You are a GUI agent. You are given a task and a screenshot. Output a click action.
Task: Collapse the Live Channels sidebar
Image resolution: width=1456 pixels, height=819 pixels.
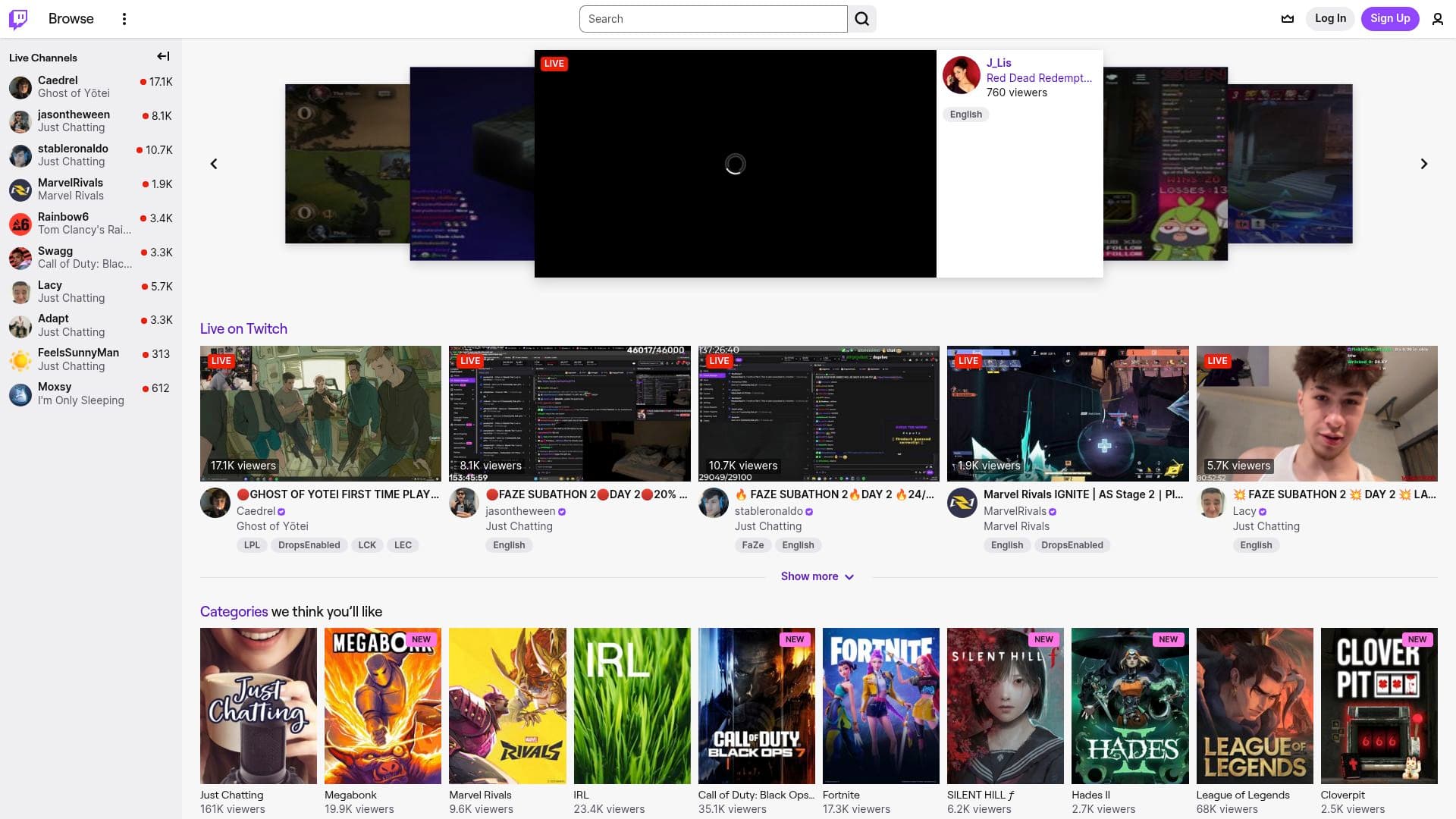pyautogui.click(x=163, y=56)
